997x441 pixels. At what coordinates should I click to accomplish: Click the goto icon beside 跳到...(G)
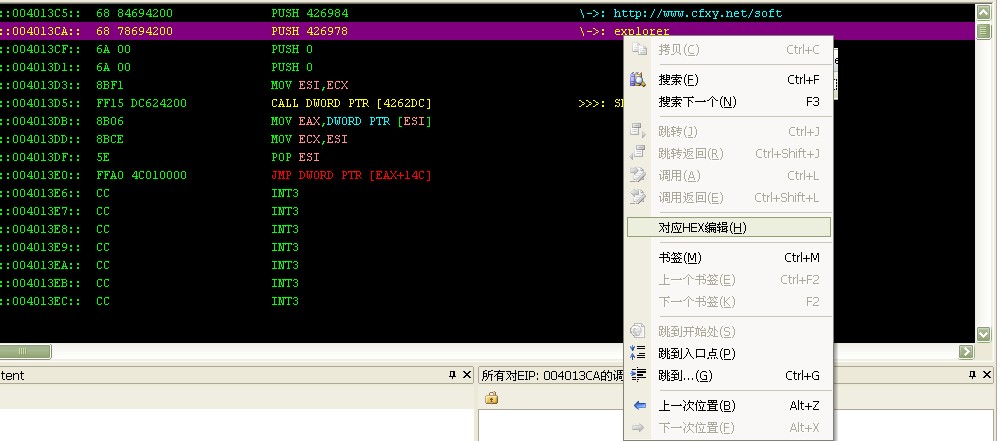pos(638,375)
